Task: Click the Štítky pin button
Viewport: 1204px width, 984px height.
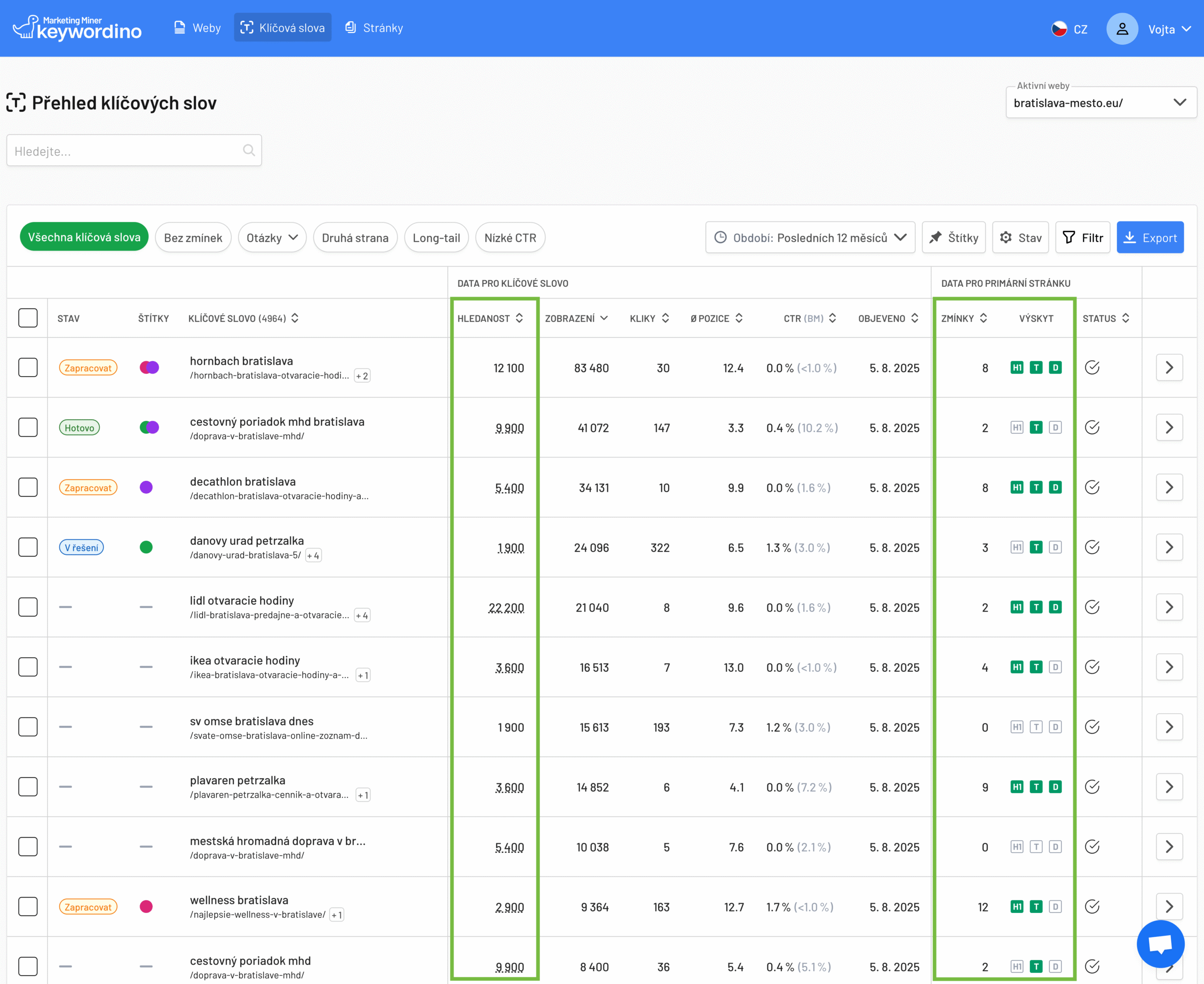Action: tap(953, 237)
